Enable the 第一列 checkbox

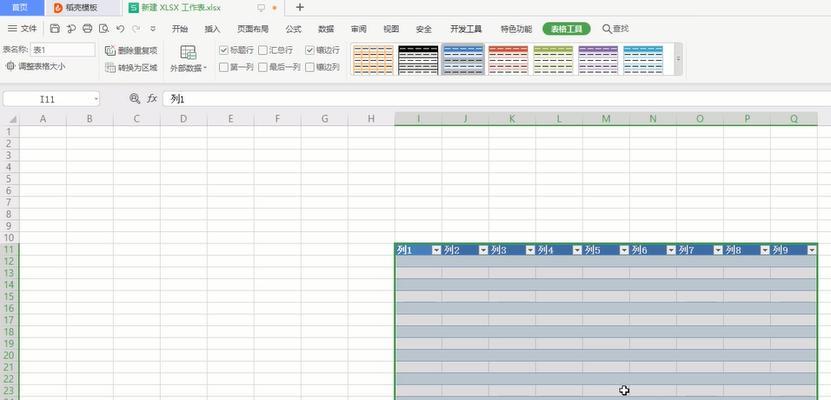point(223,67)
